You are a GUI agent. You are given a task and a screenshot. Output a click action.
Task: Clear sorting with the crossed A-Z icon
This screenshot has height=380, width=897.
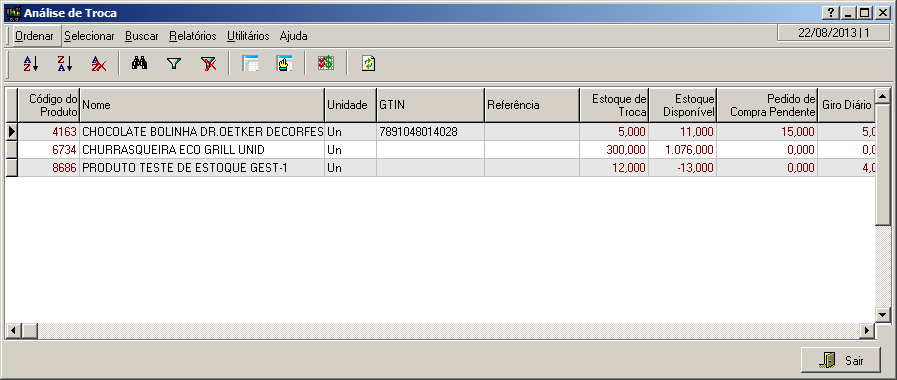(98, 64)
